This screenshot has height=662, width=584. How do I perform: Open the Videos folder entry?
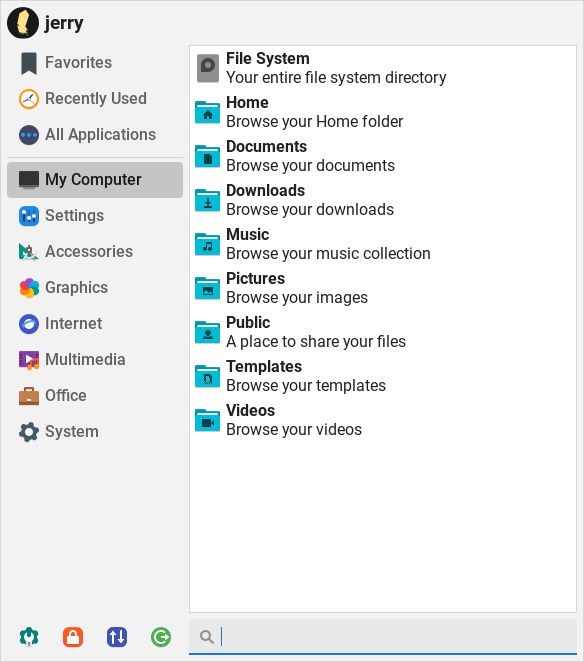coord(383,420)
